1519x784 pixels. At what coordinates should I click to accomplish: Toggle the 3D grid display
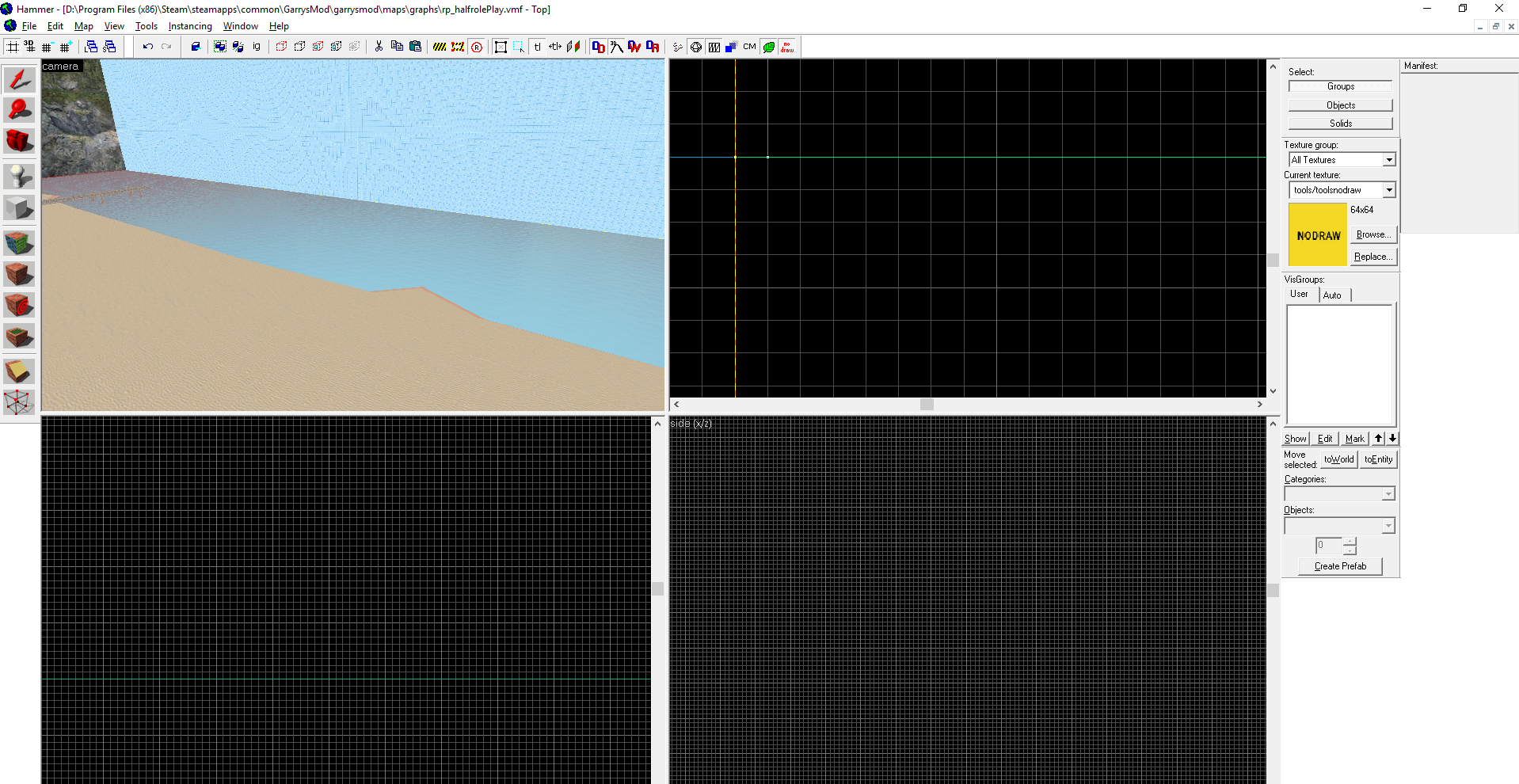tap(29, 47)
